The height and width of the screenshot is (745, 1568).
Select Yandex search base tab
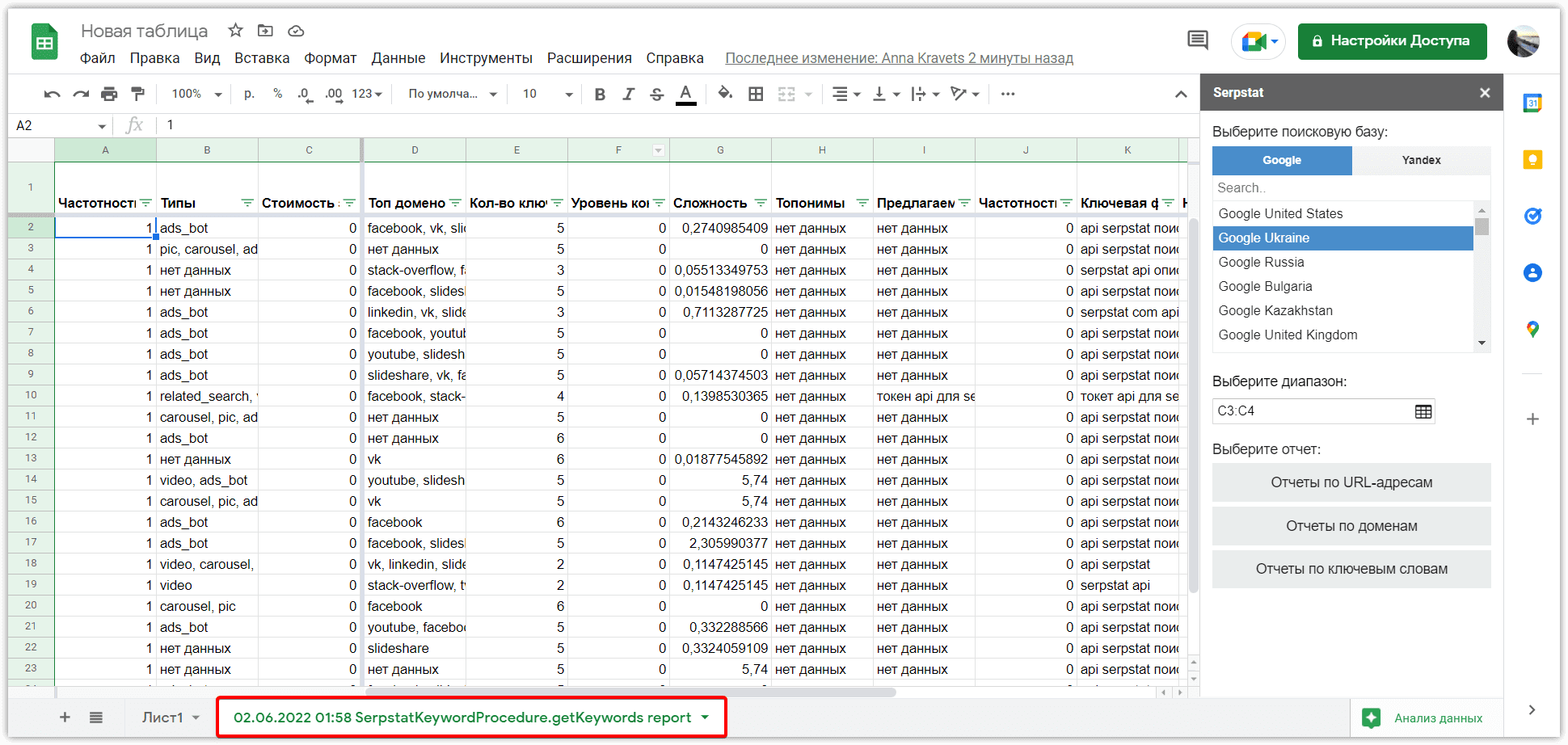coord(1421,160)
